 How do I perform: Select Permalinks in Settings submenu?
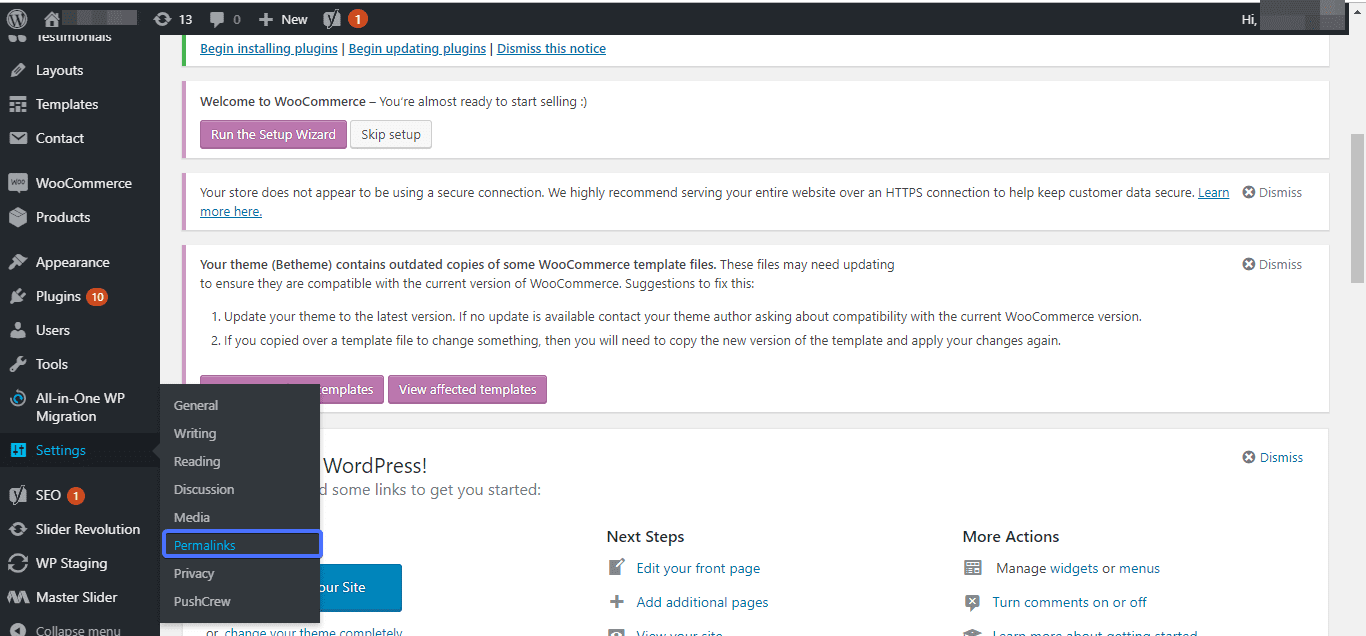pyautogui.click(x=241, y=545)
